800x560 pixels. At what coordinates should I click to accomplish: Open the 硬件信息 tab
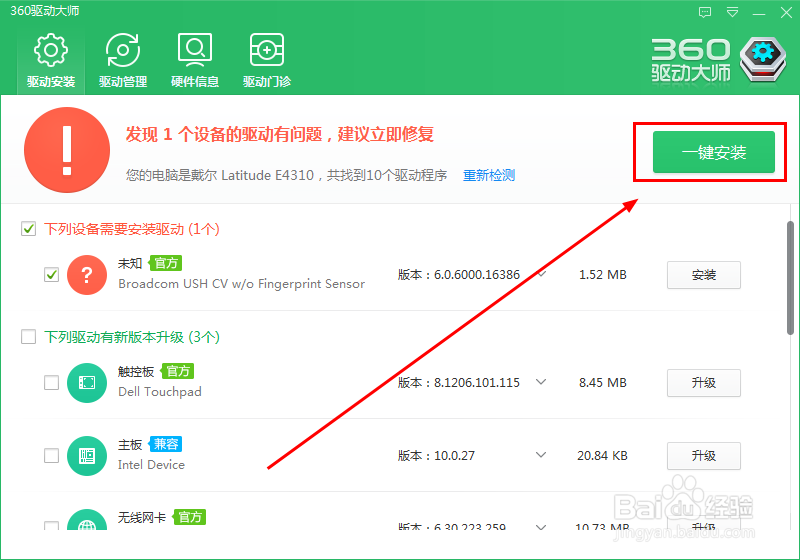click(195, 60)
